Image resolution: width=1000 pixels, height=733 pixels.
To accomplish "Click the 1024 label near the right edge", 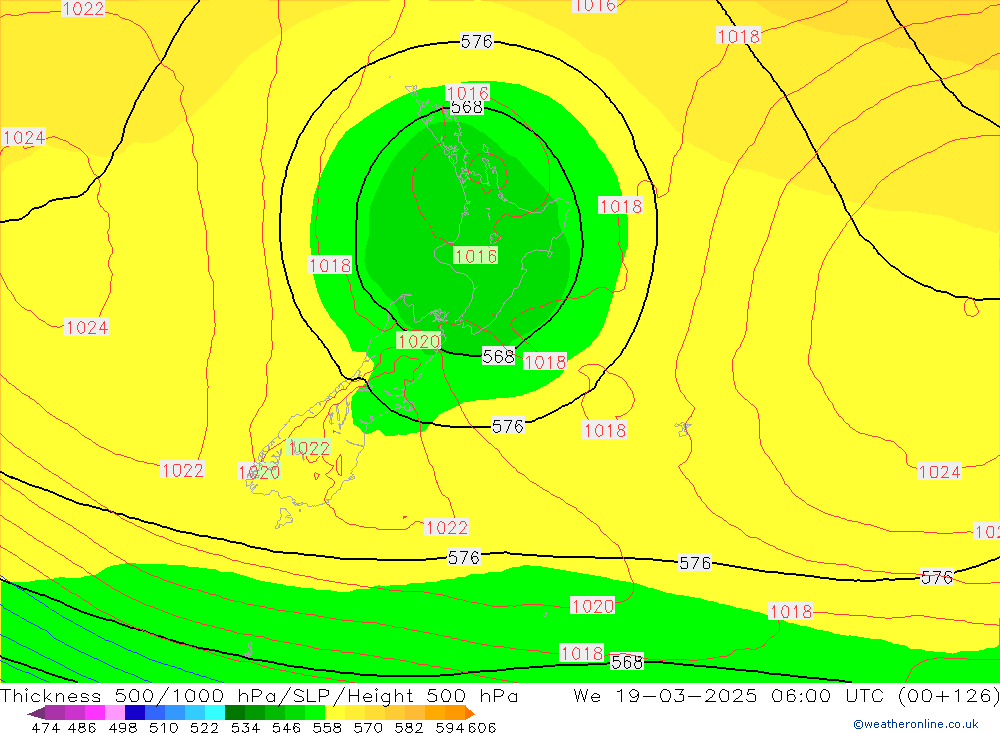I will tap(939, 472).
